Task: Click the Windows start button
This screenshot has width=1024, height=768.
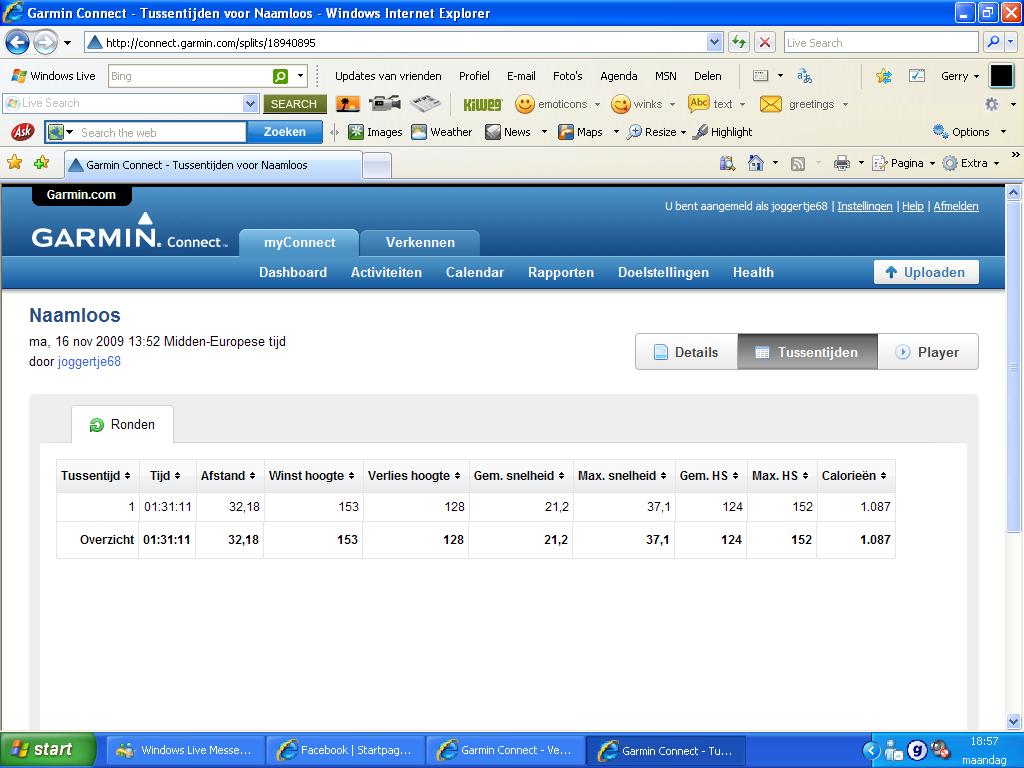Action: (x=48, y=750)
